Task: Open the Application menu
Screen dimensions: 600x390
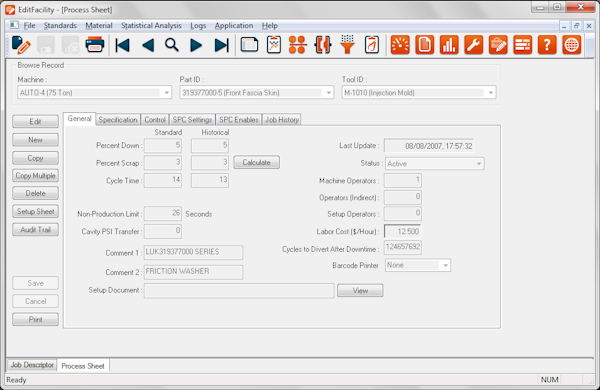Action: [x=234, y=26]
